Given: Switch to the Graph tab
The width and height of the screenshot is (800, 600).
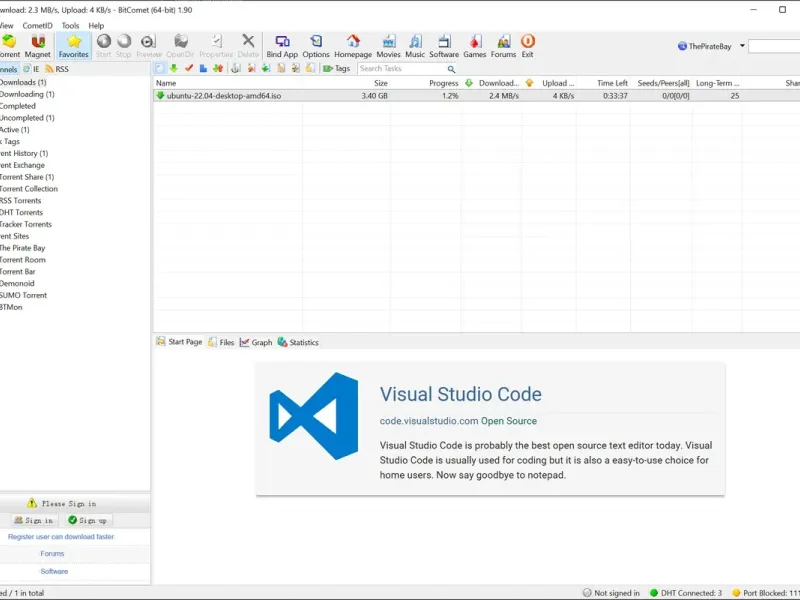Looking at the screenshot, I should pos(256,342).
